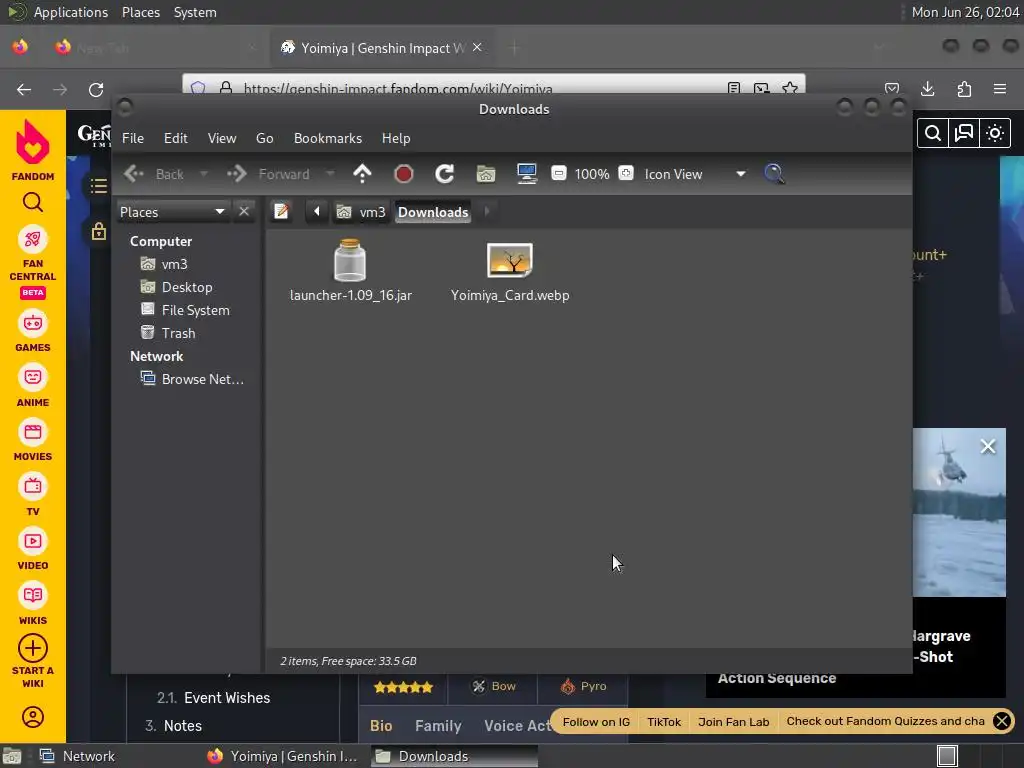
Task: Open the Computer toolbar icon
Action: point(526,174)
